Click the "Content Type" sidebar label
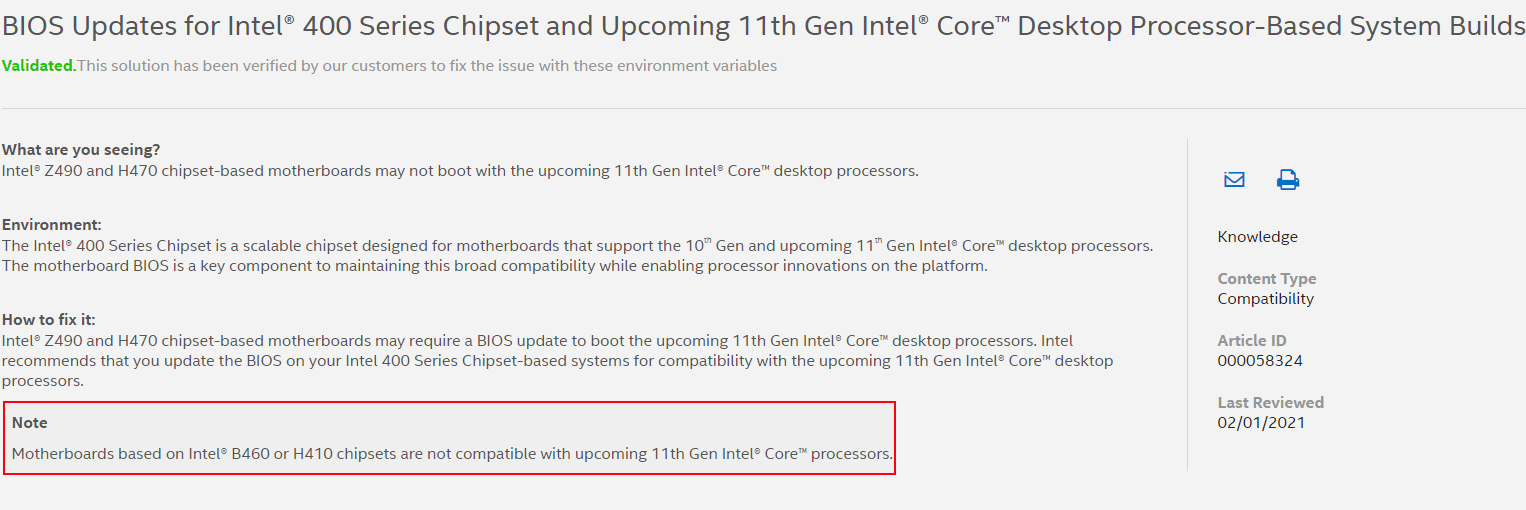 (x=1266, y=279)
